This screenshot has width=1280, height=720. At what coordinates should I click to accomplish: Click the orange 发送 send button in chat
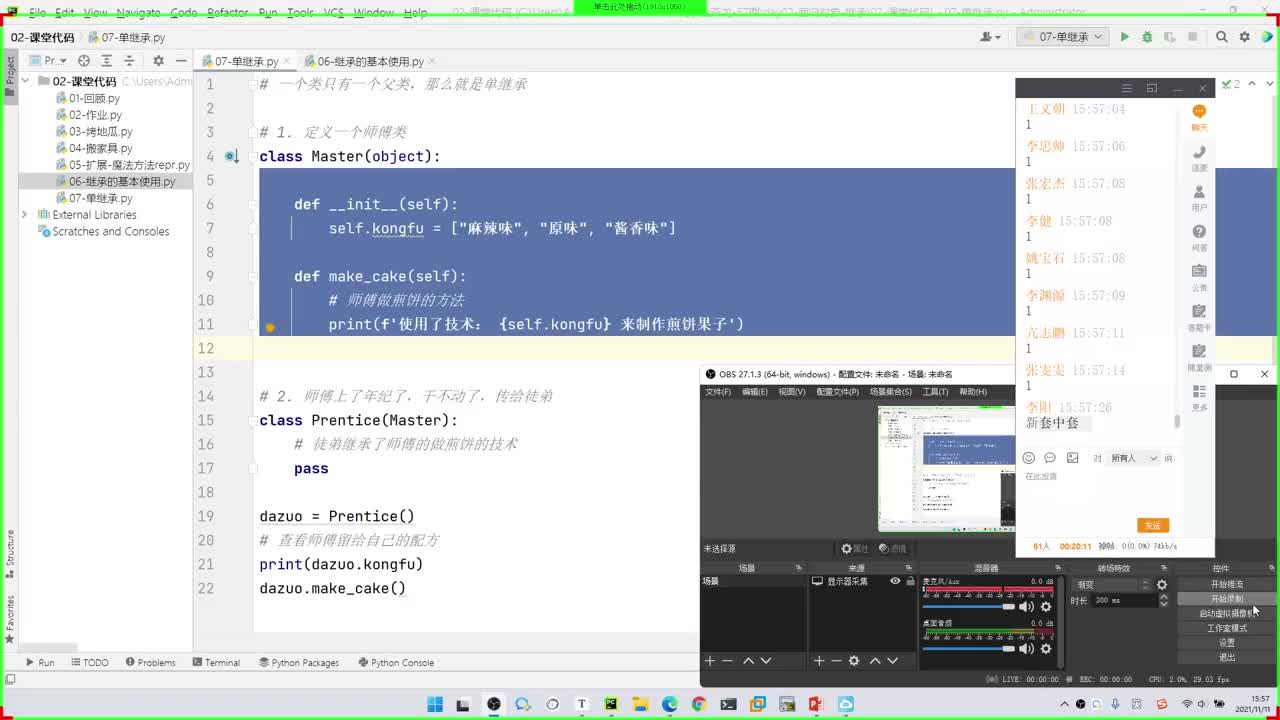coord(1153,525)
